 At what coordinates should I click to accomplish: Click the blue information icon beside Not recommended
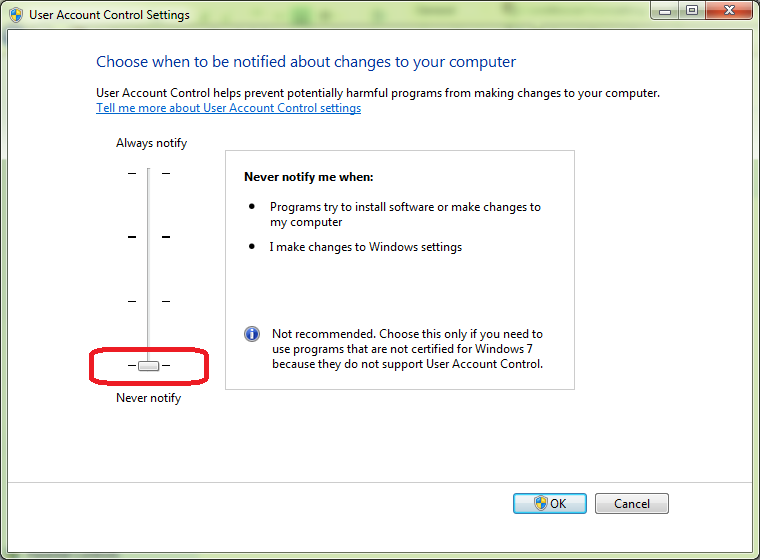tap(252, 334)
